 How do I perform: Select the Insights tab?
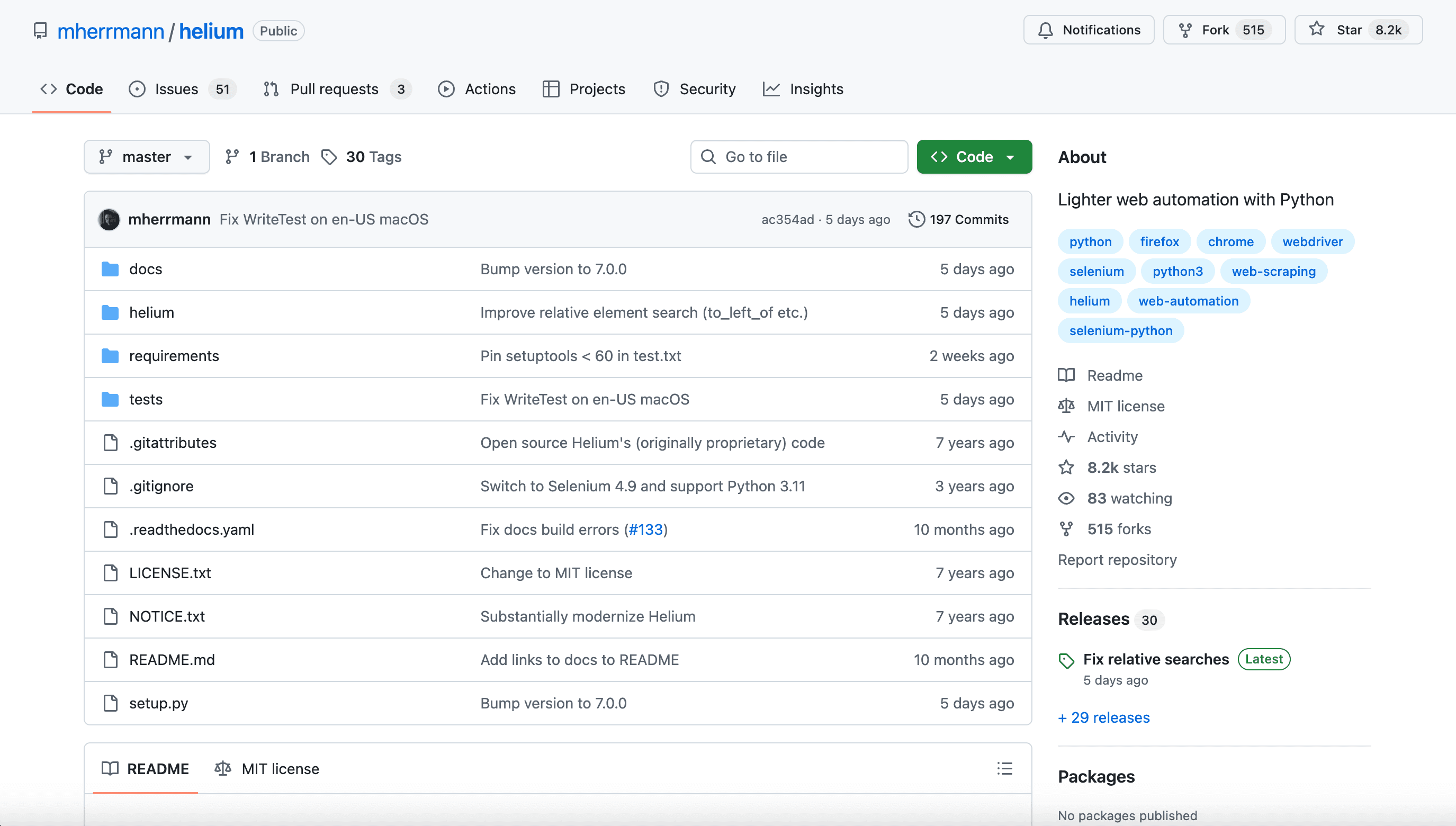pyautogui.click(x=817, y=88)
